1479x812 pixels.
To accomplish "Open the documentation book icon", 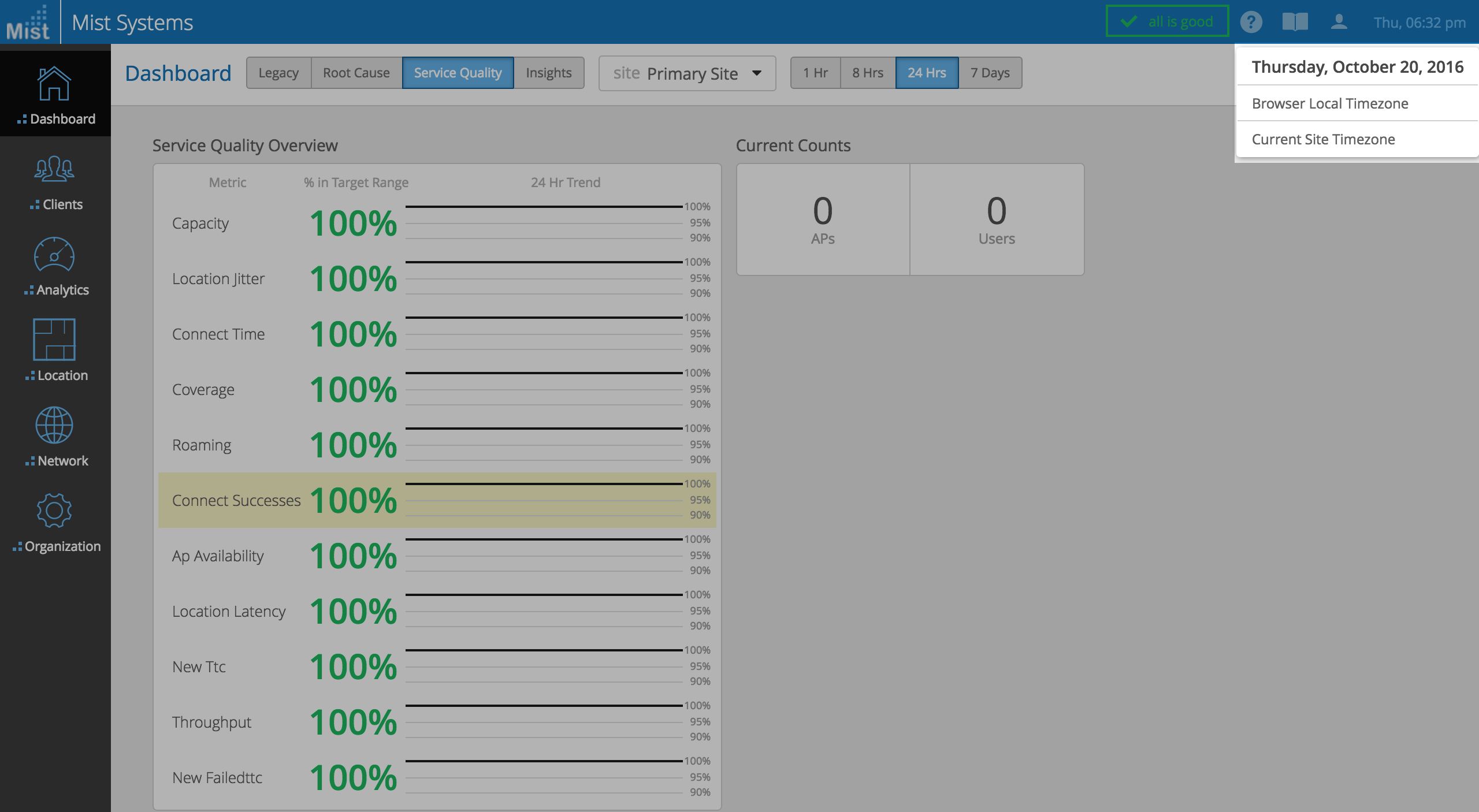I will click(1295, 23).
